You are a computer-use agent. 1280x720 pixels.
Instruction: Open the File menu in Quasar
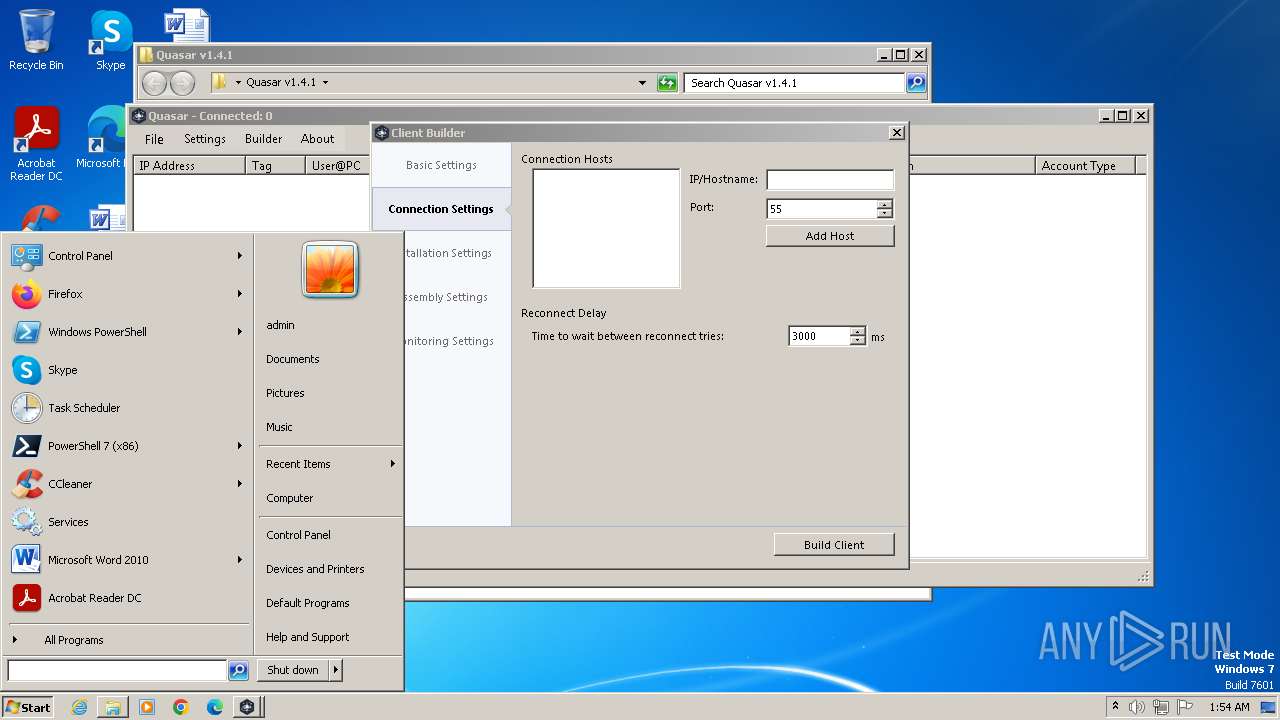click(x=154, y=139)
